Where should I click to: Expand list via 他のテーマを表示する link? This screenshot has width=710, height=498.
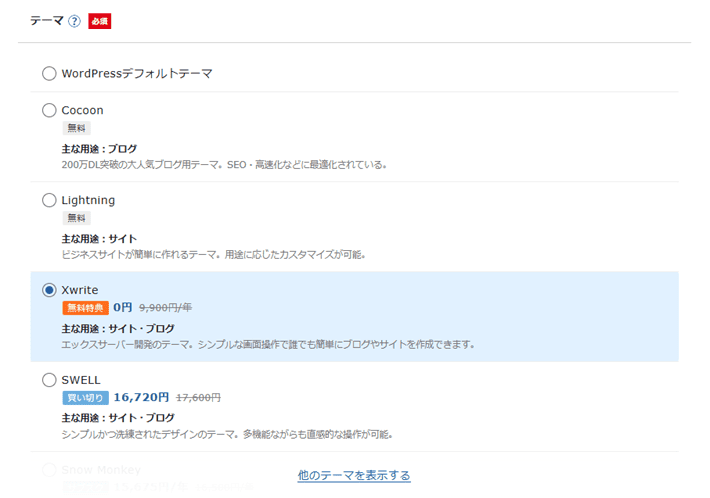tap(354, 475)
